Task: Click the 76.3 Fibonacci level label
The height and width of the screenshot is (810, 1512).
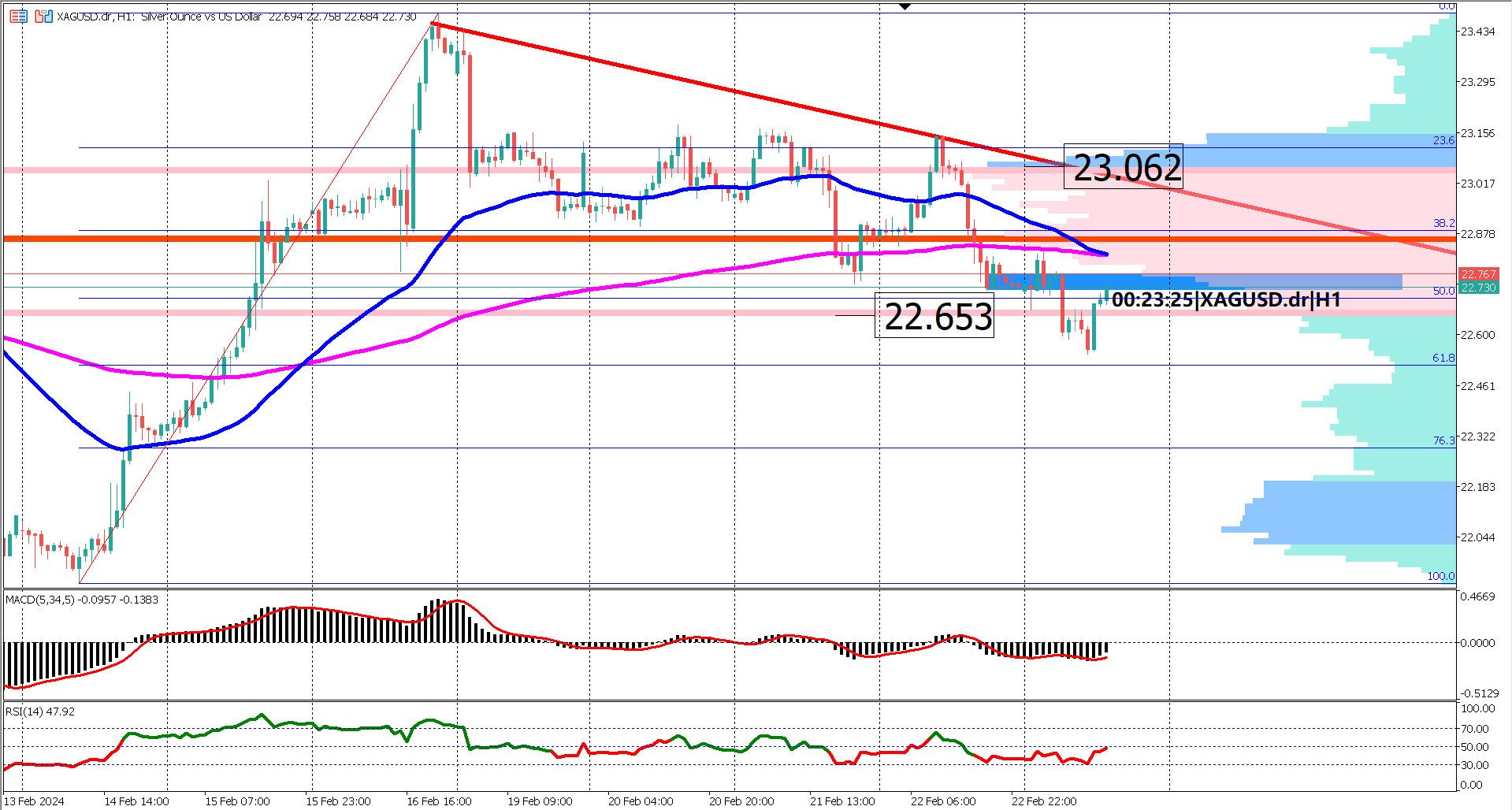Action: click(x=1444, y=440)
